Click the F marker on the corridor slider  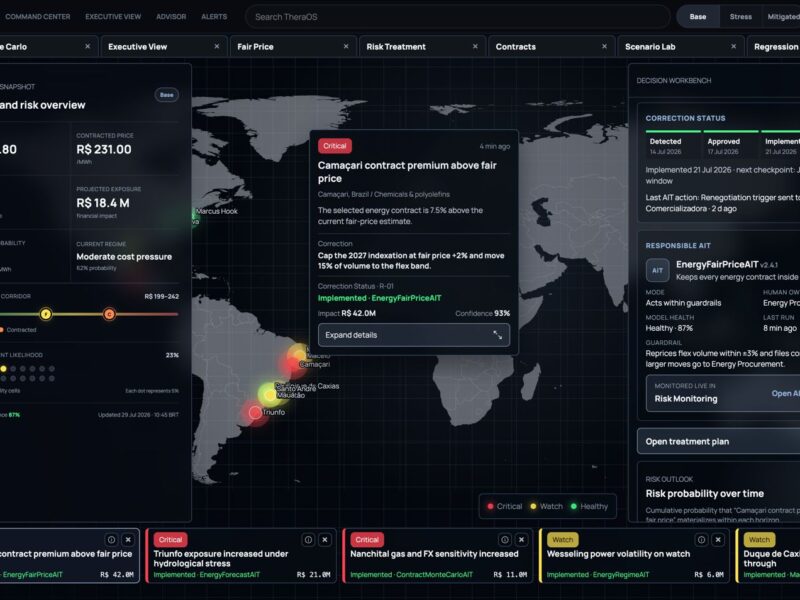tap(45, 314)
